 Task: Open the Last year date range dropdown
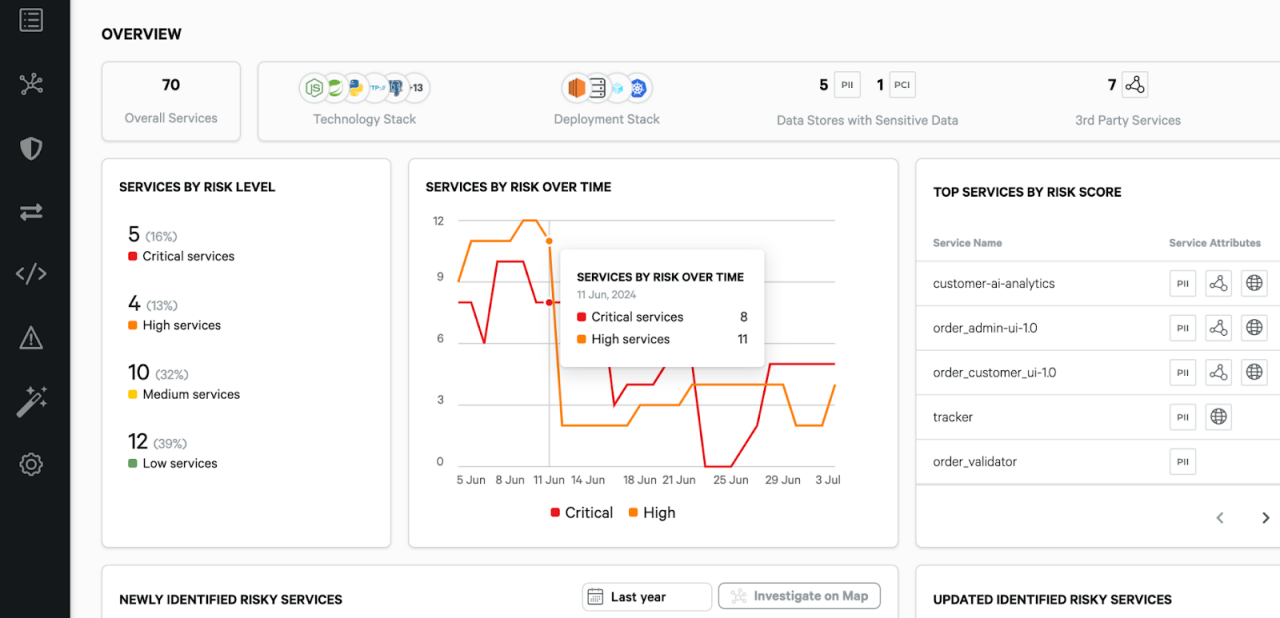point(647,597)
